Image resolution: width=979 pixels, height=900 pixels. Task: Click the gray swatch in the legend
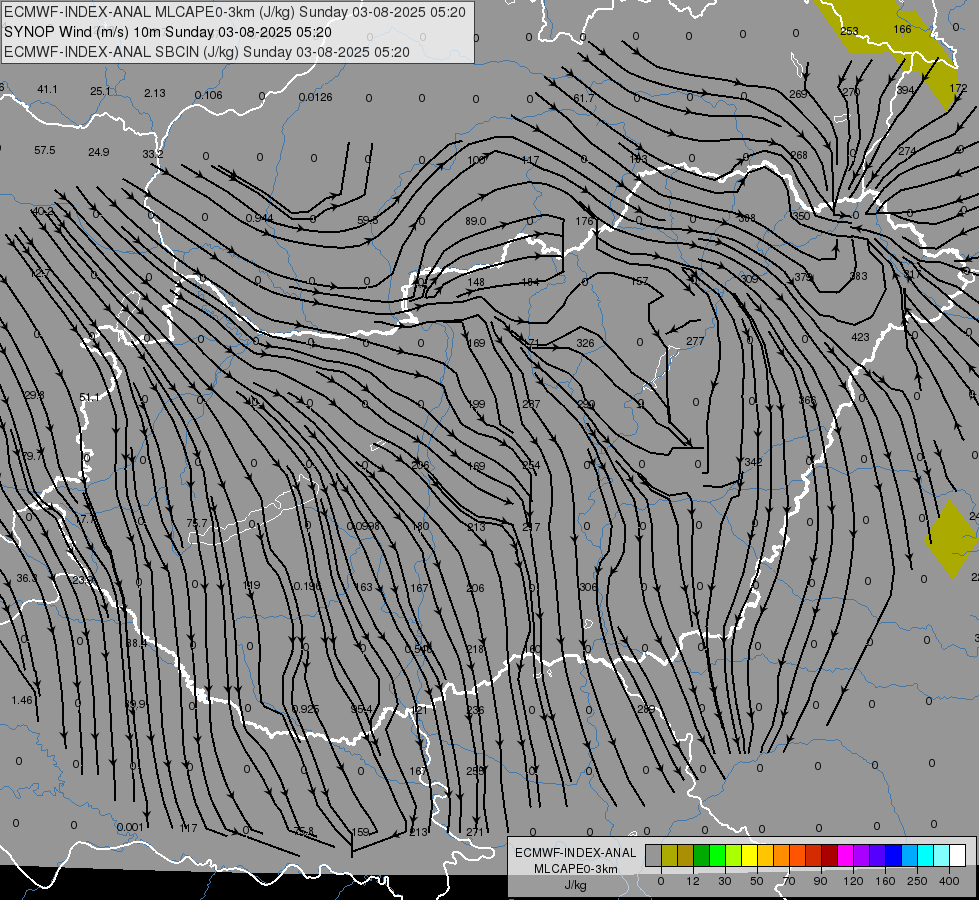pos(653,855)
